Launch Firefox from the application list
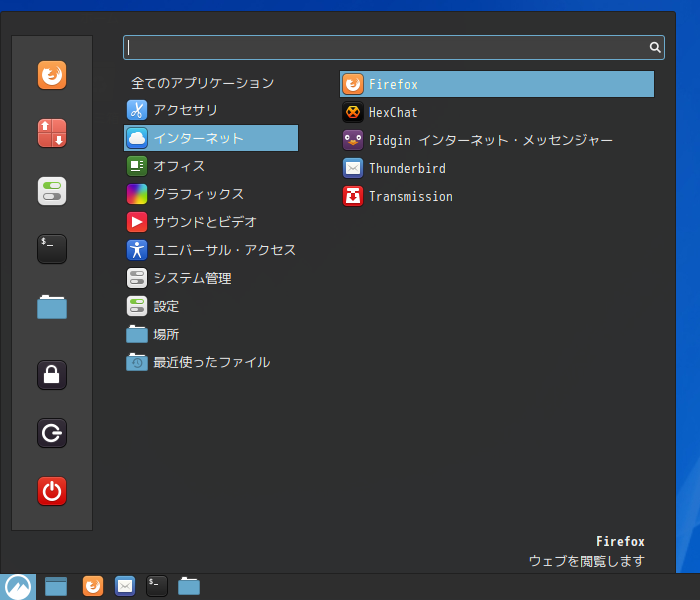The height and width of the screenshot is (600, 700). (x=497, y=84)
